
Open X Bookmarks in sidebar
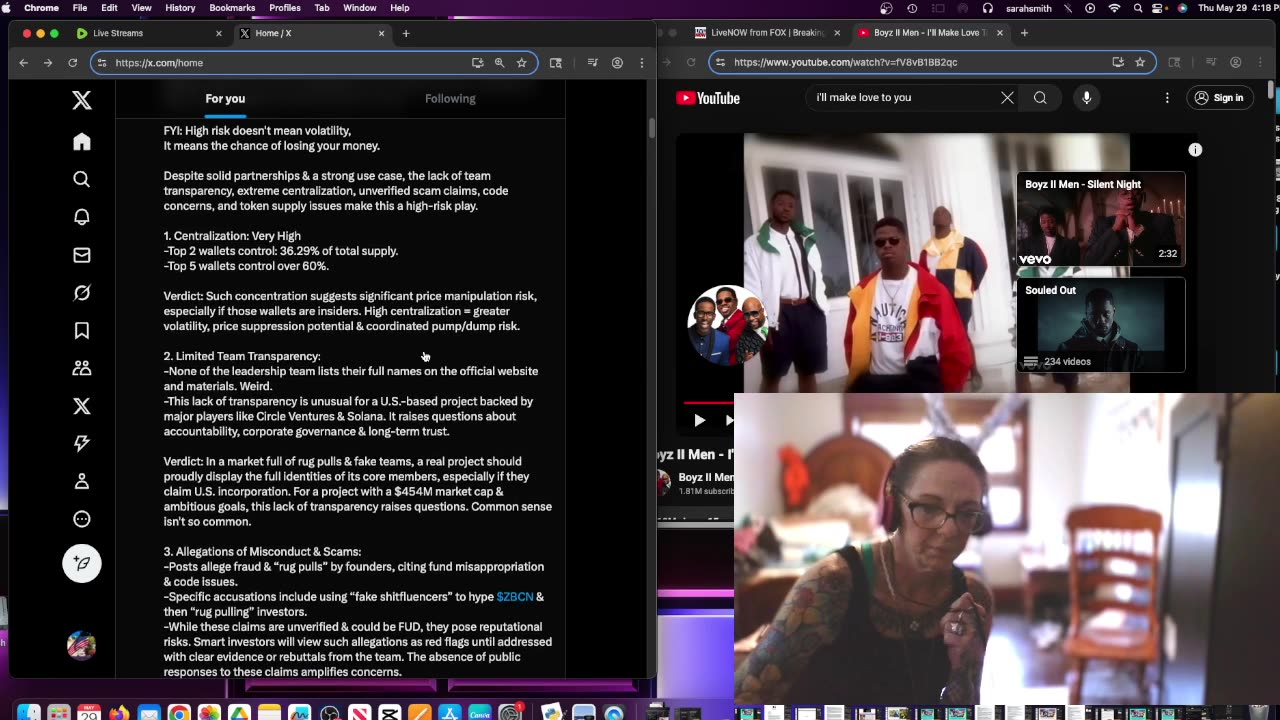[x=82, y=330]
